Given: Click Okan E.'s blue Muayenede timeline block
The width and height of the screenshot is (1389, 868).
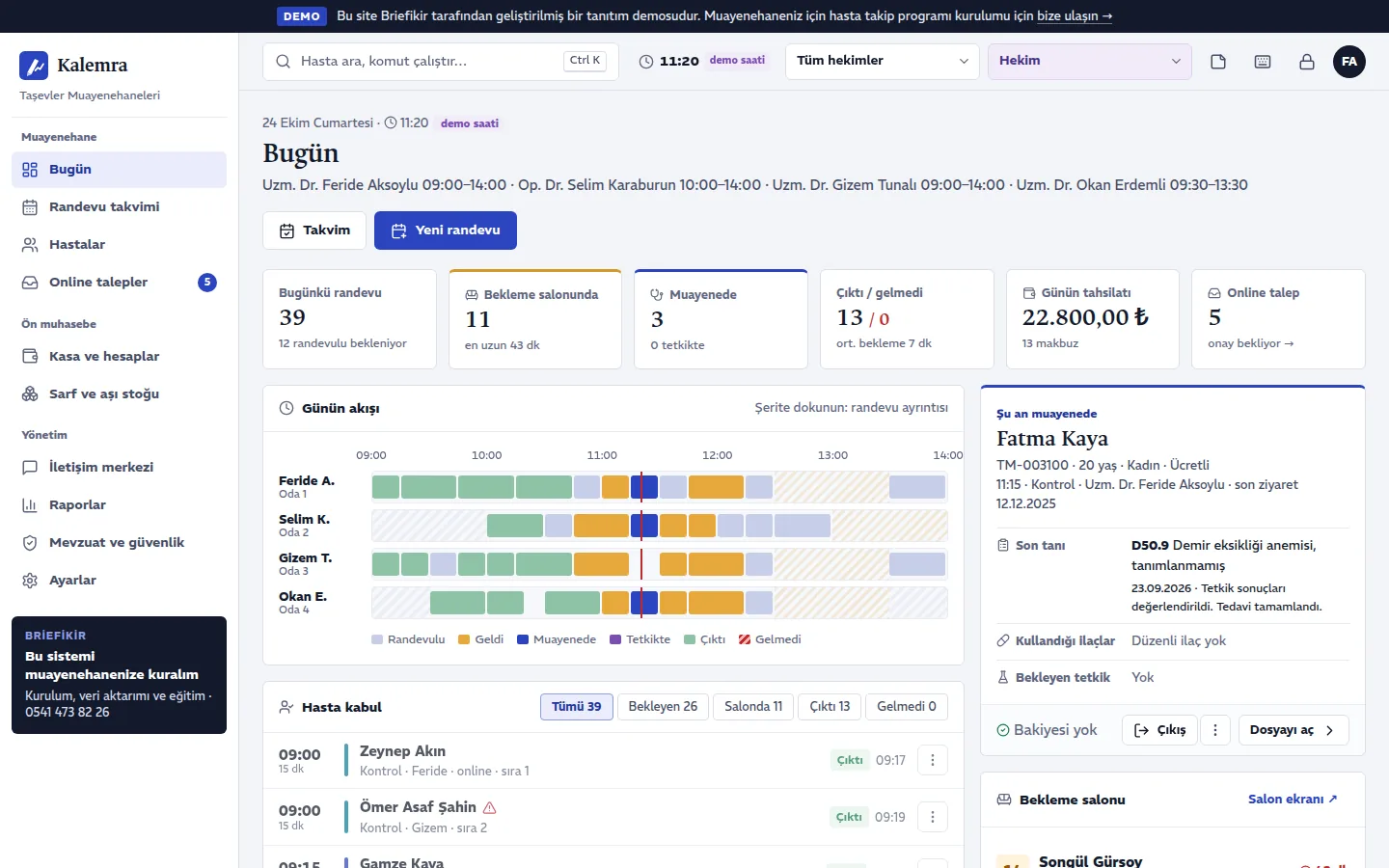Looking at the screenshot, I should tap(644, 604).
